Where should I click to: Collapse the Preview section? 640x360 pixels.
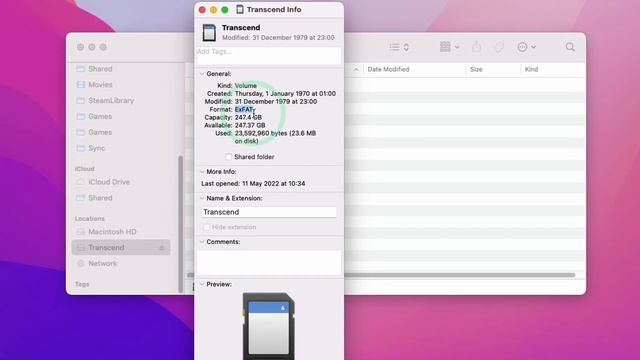coord(202,284)
